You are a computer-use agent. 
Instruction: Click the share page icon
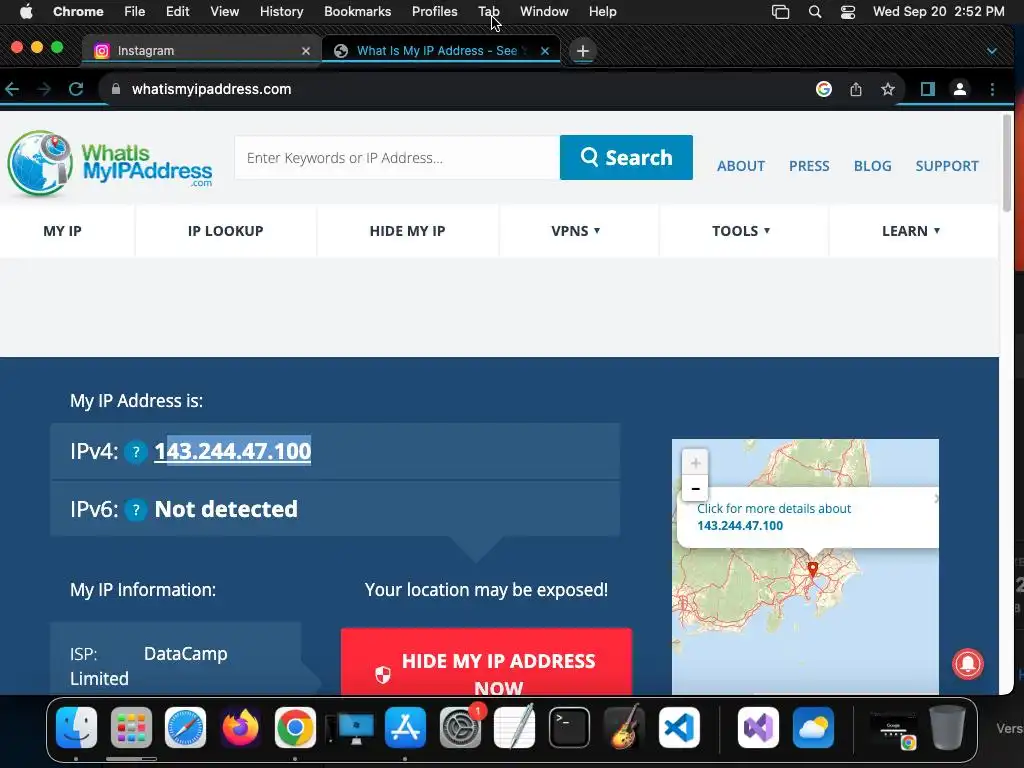856,89
